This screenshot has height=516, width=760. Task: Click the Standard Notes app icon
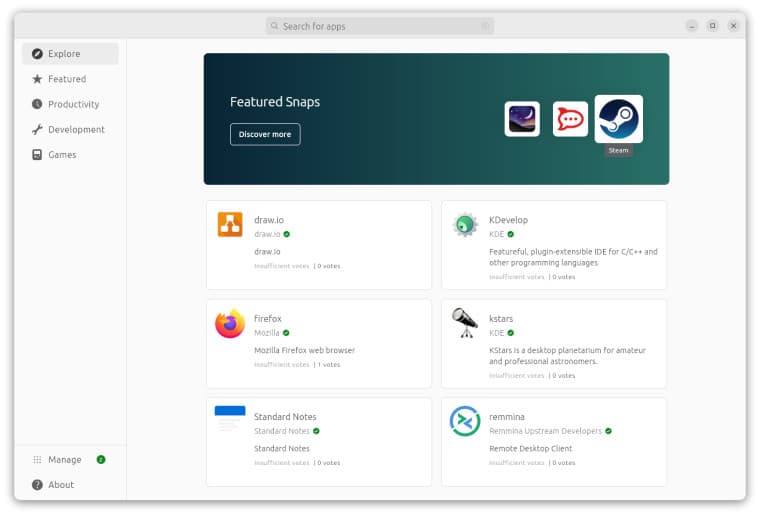click(230, 420)
